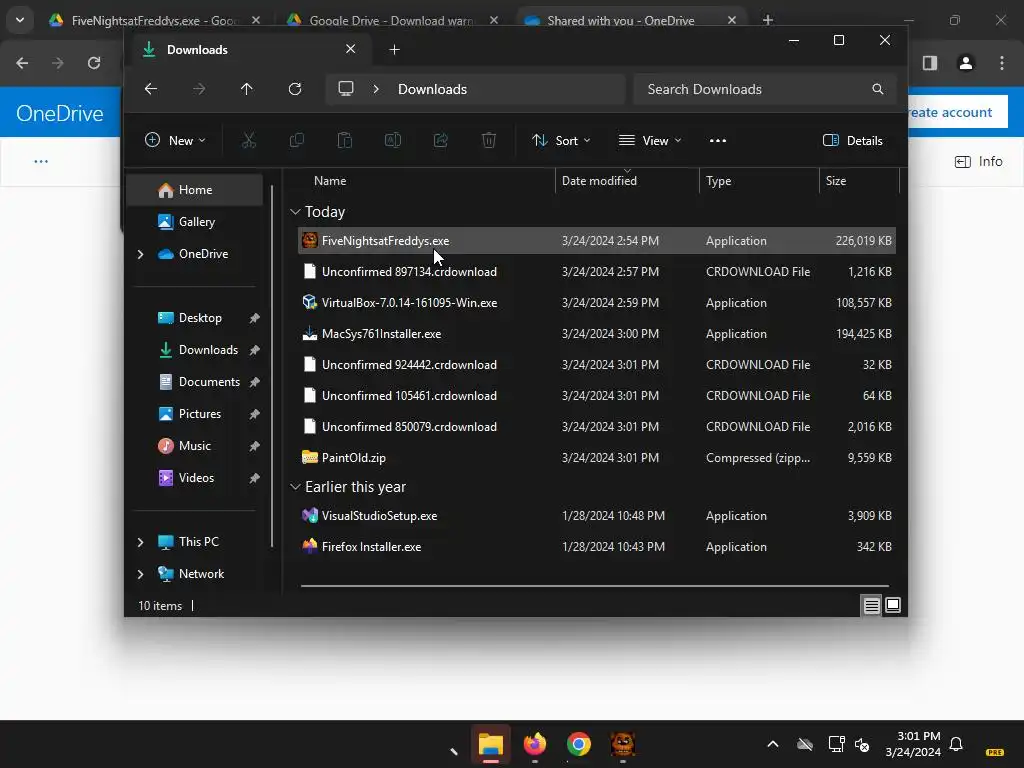This screenshot has width=1024, height=768.
Task: Open the Sort options dropdown
Action: 561,140
